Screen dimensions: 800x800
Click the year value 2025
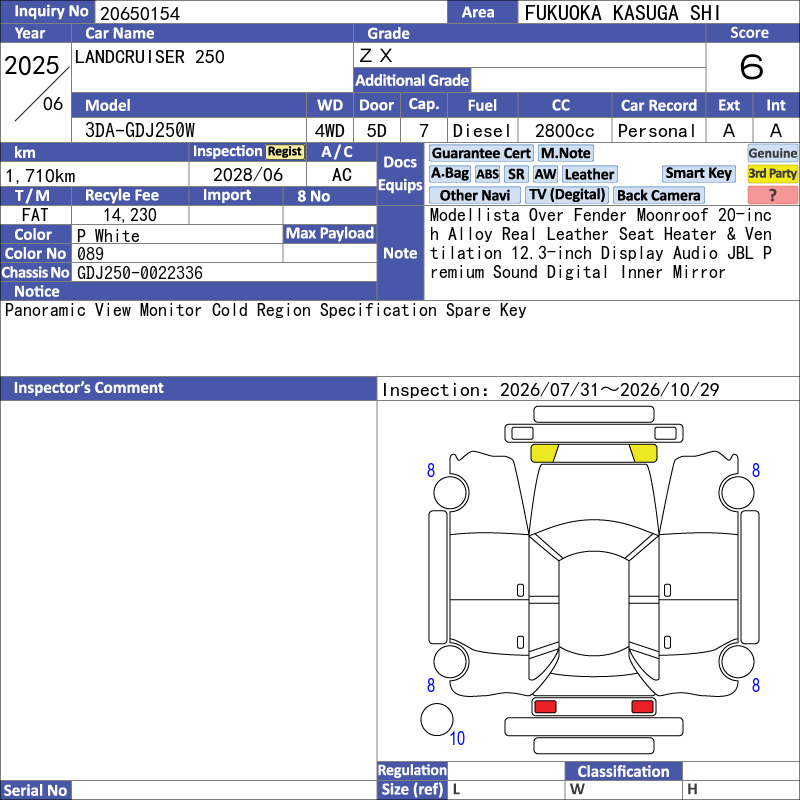[x=32, y=66]
